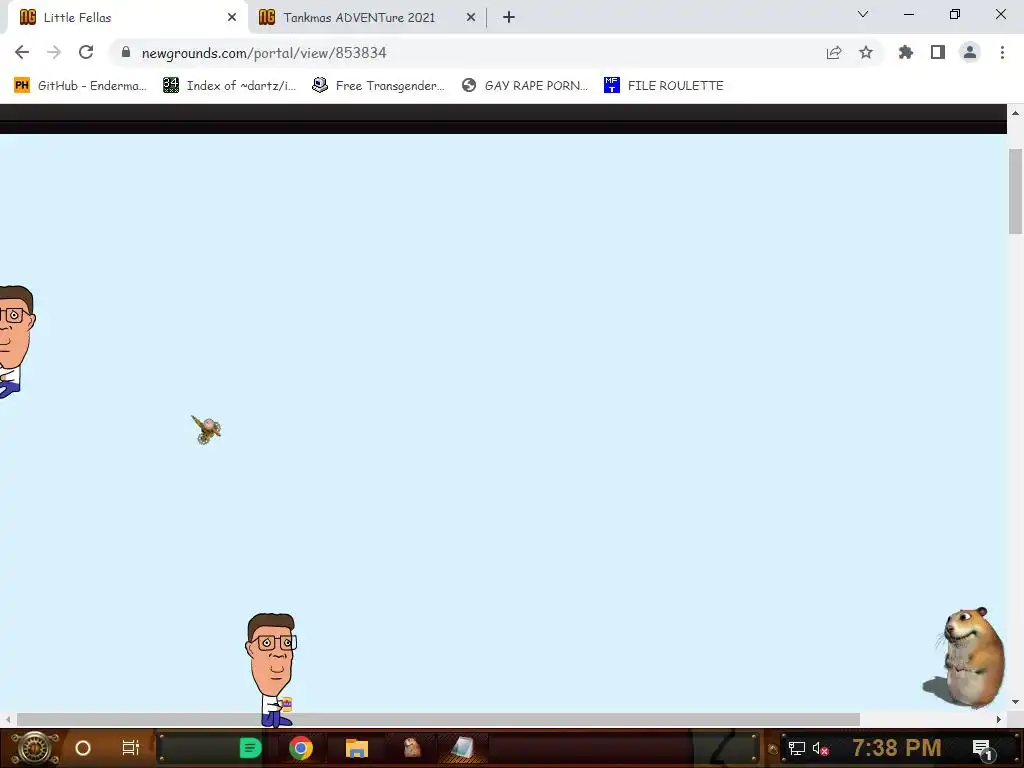Viewport: 1024px width, 768px height.
Task: View site information via the lock icon
Action: [126, 52]
